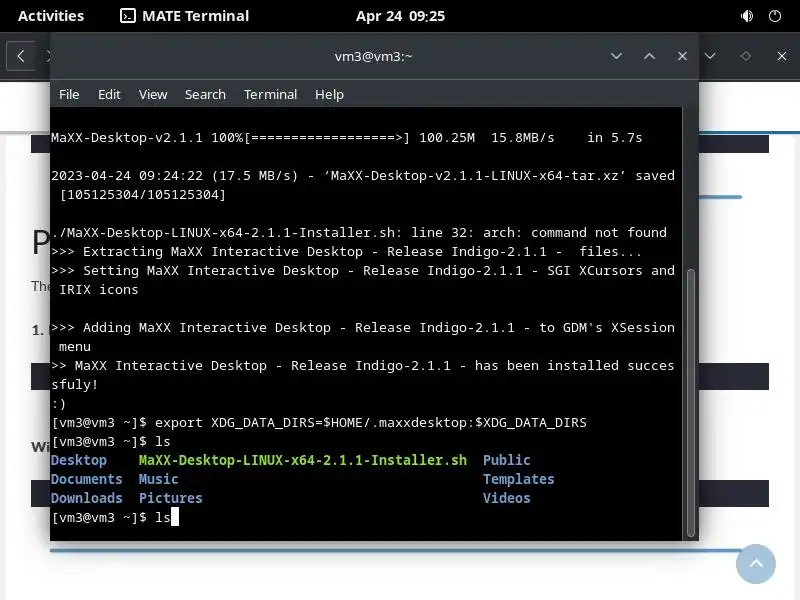
Task: Click the '[105125304/105125304]' size text
Action: (x=143, y=195)
